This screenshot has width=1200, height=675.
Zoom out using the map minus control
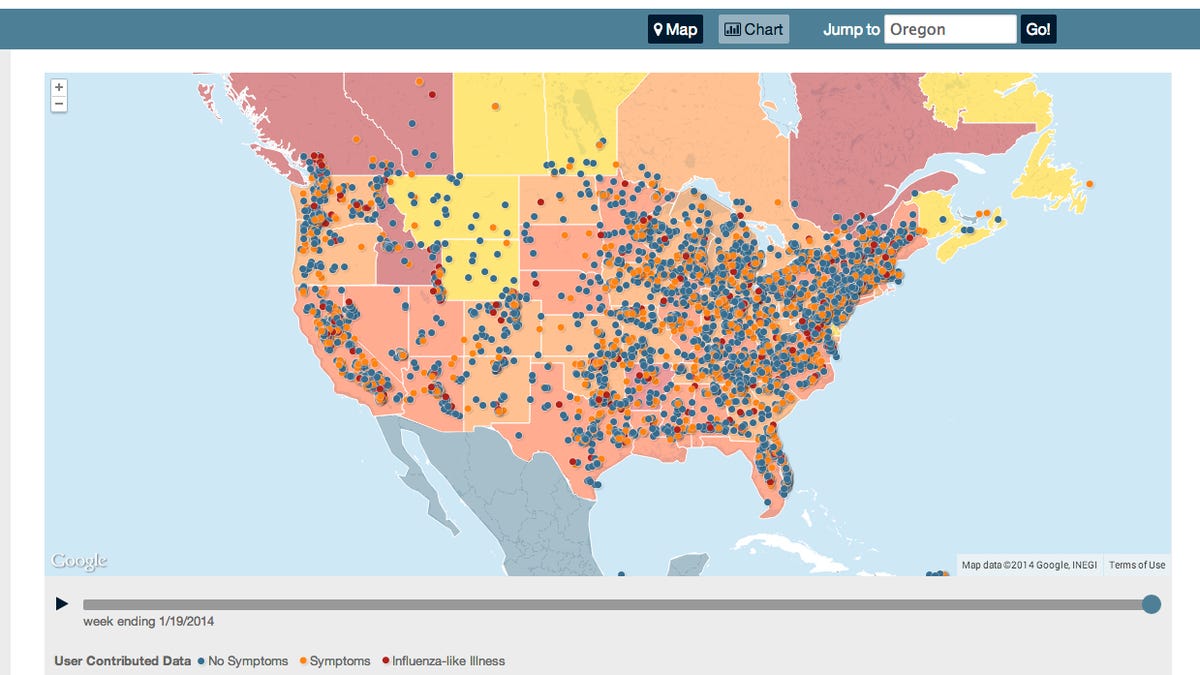[58, 103]
